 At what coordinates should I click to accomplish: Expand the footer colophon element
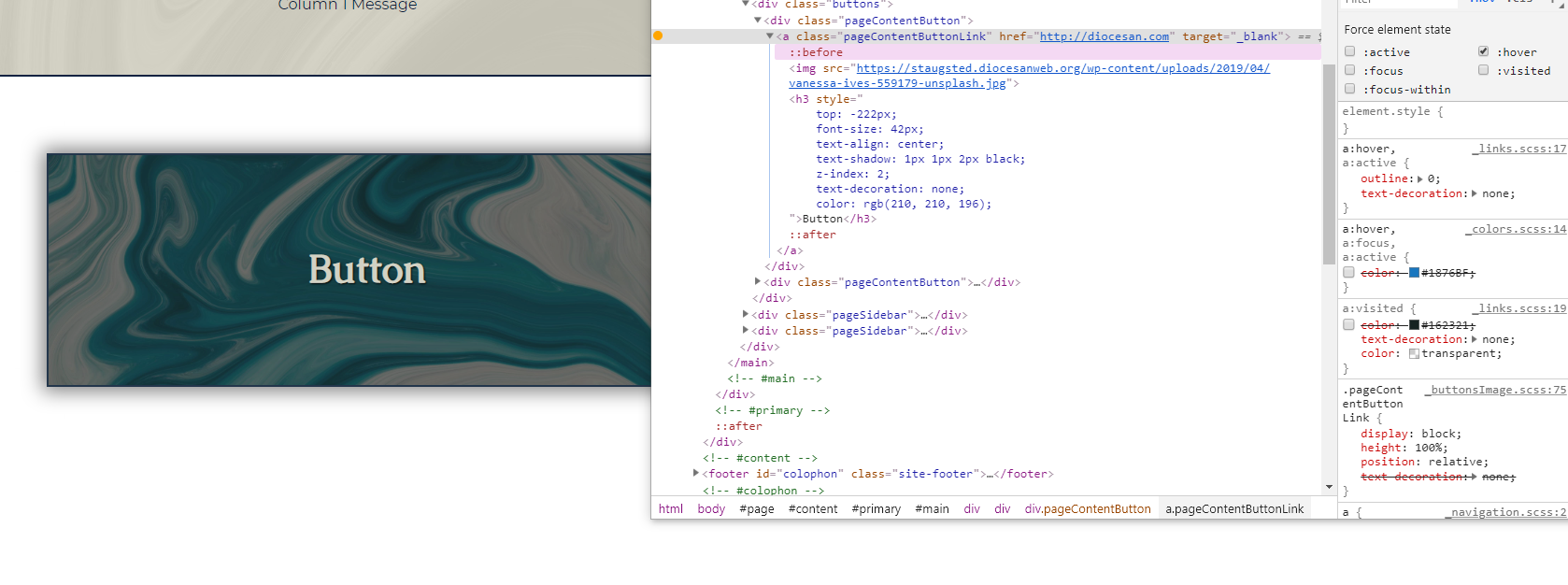pos(695,474)
